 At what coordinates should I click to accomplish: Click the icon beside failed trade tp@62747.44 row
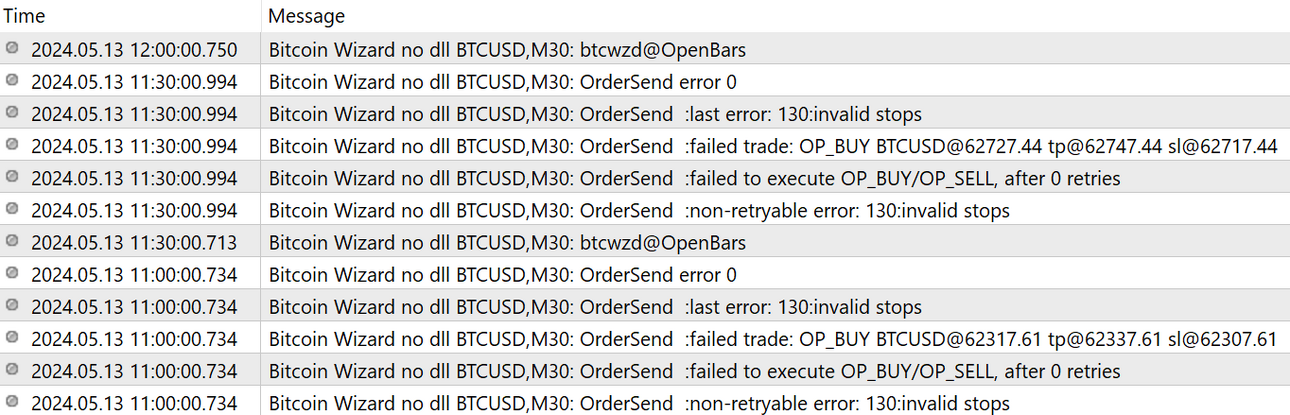(x=13, y=144)
